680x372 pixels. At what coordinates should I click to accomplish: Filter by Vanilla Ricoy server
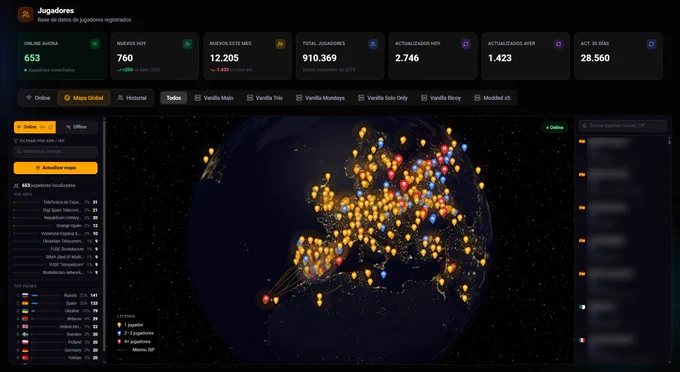(x=441, y=98)
